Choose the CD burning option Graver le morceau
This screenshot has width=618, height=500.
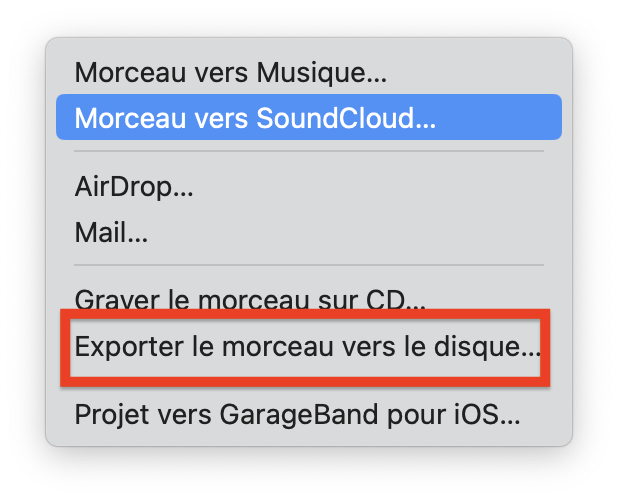tap(309, 300)
